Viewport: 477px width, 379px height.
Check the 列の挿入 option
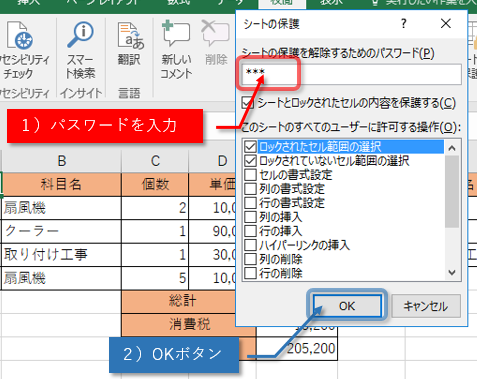tap(250, 217)
